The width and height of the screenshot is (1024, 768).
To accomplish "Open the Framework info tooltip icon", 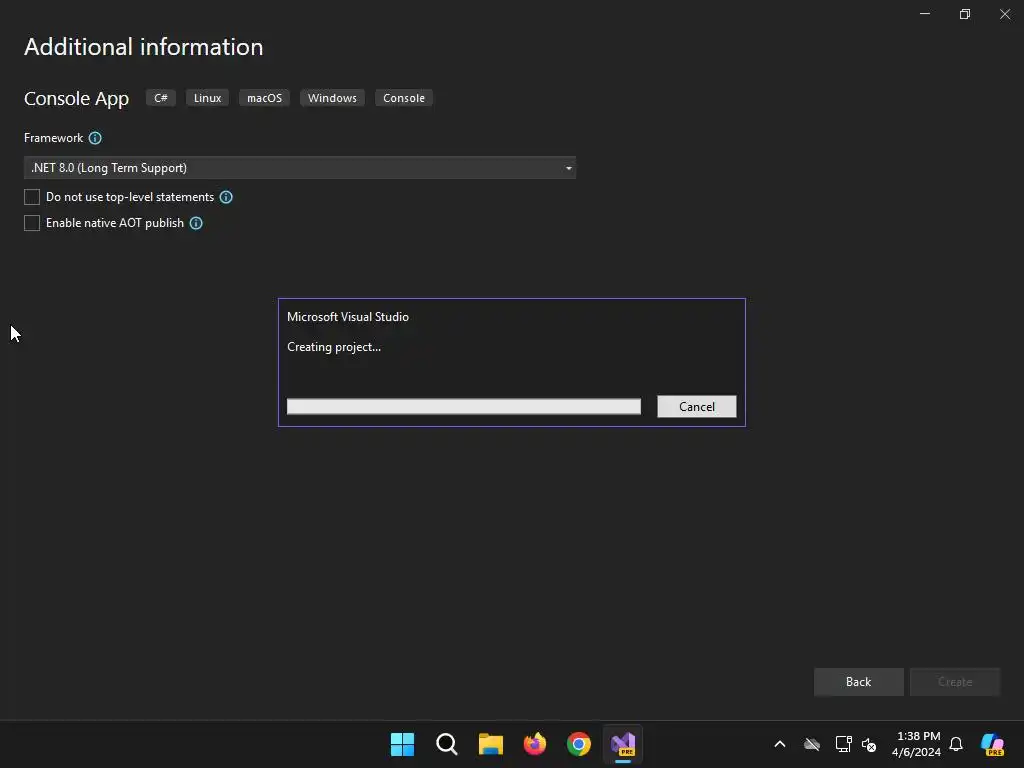I will [x=95, y=138].
